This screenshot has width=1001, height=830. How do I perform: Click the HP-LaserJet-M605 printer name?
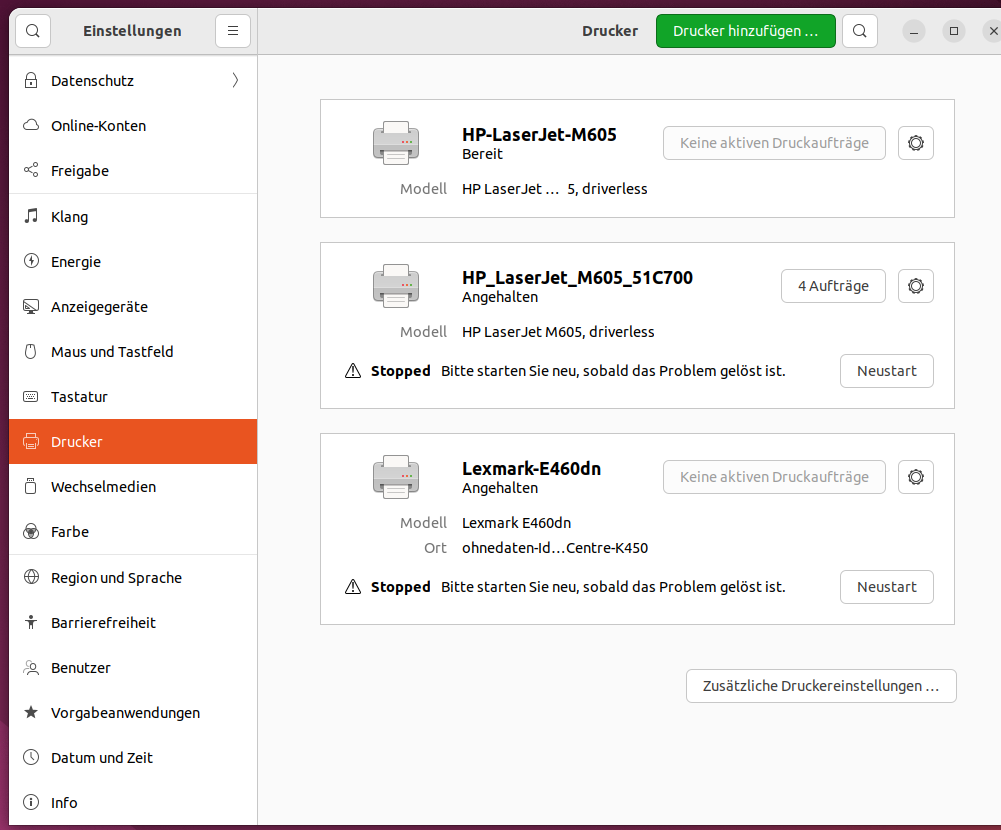[539, 135]
